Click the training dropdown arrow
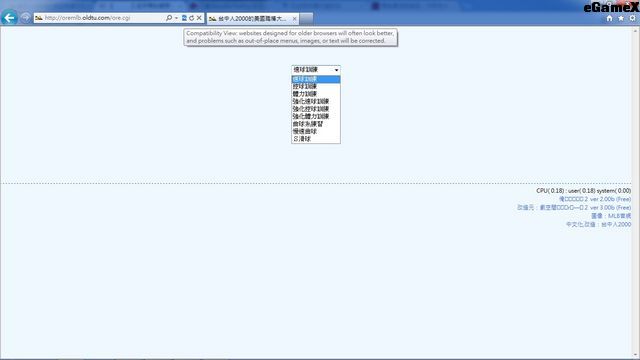 click(x=336, y=70)
